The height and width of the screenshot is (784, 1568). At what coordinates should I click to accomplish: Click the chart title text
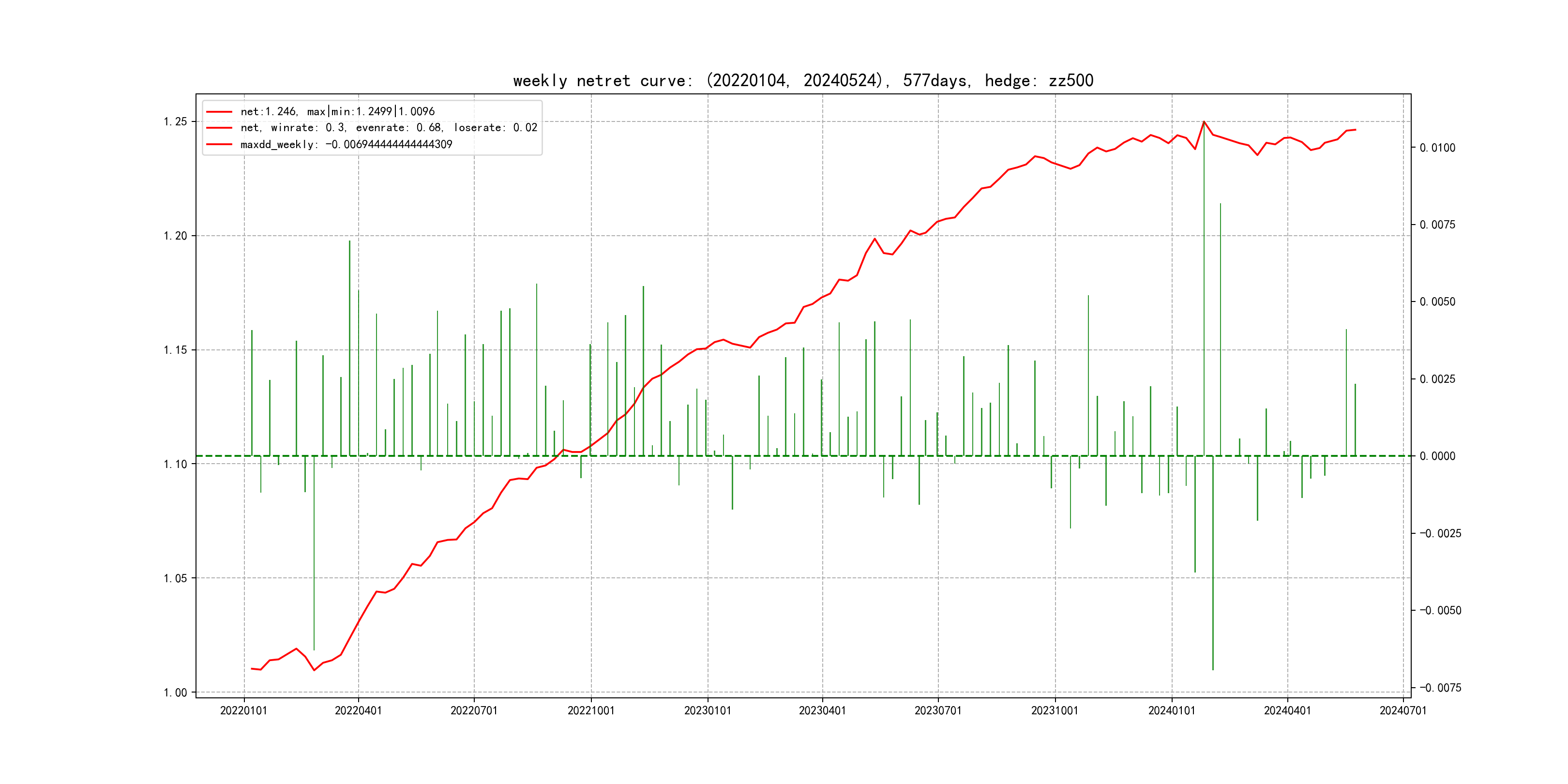pyautogui.click(x=803, y=80)
